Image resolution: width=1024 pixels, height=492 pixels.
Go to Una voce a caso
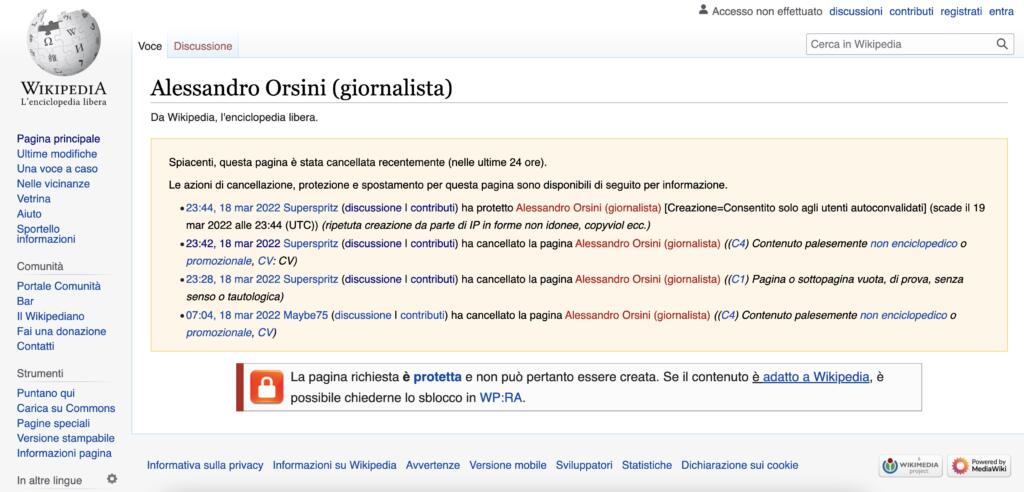coord(57,169)
